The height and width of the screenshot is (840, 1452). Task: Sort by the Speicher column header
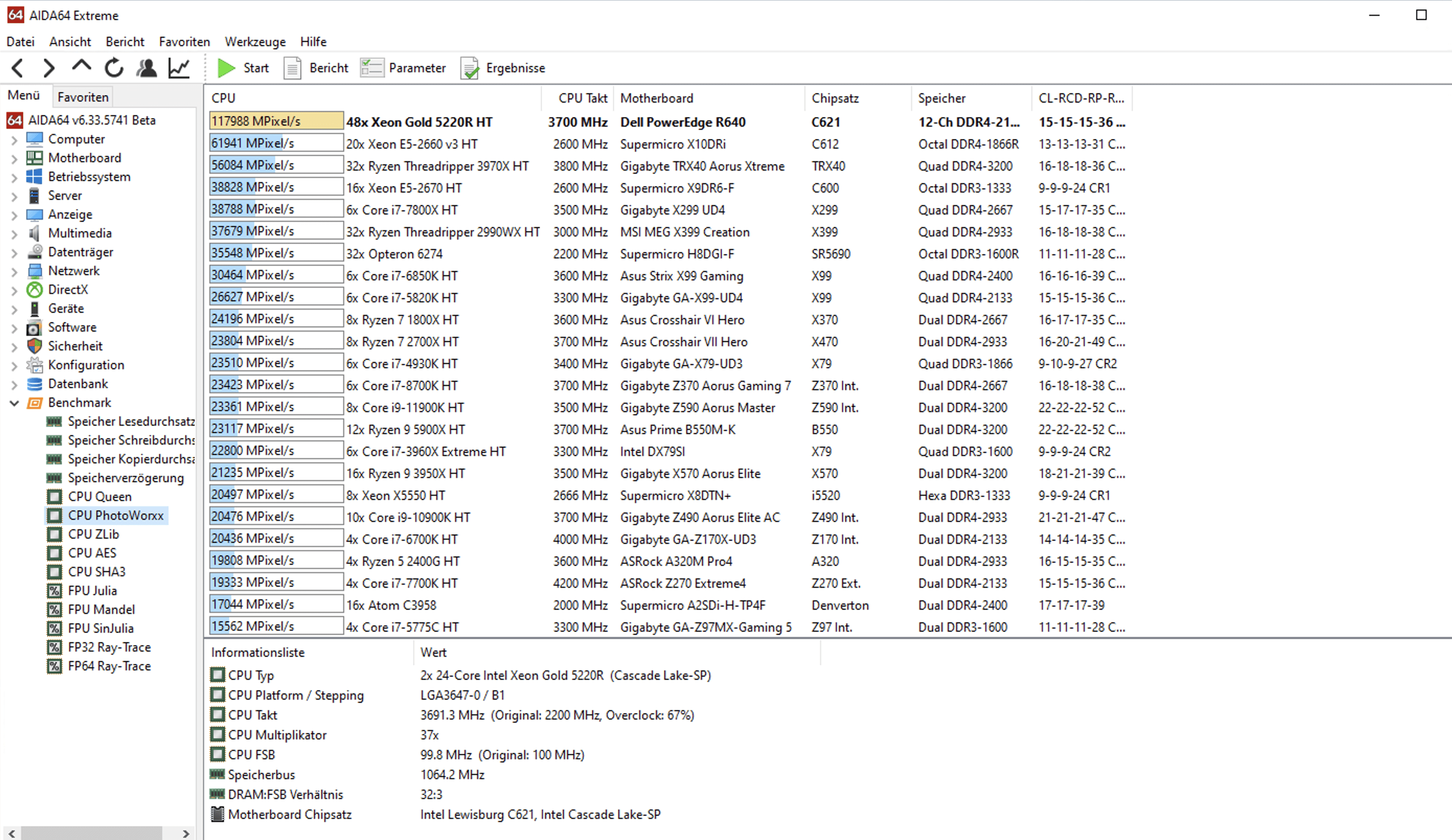[x=971, y=98]
